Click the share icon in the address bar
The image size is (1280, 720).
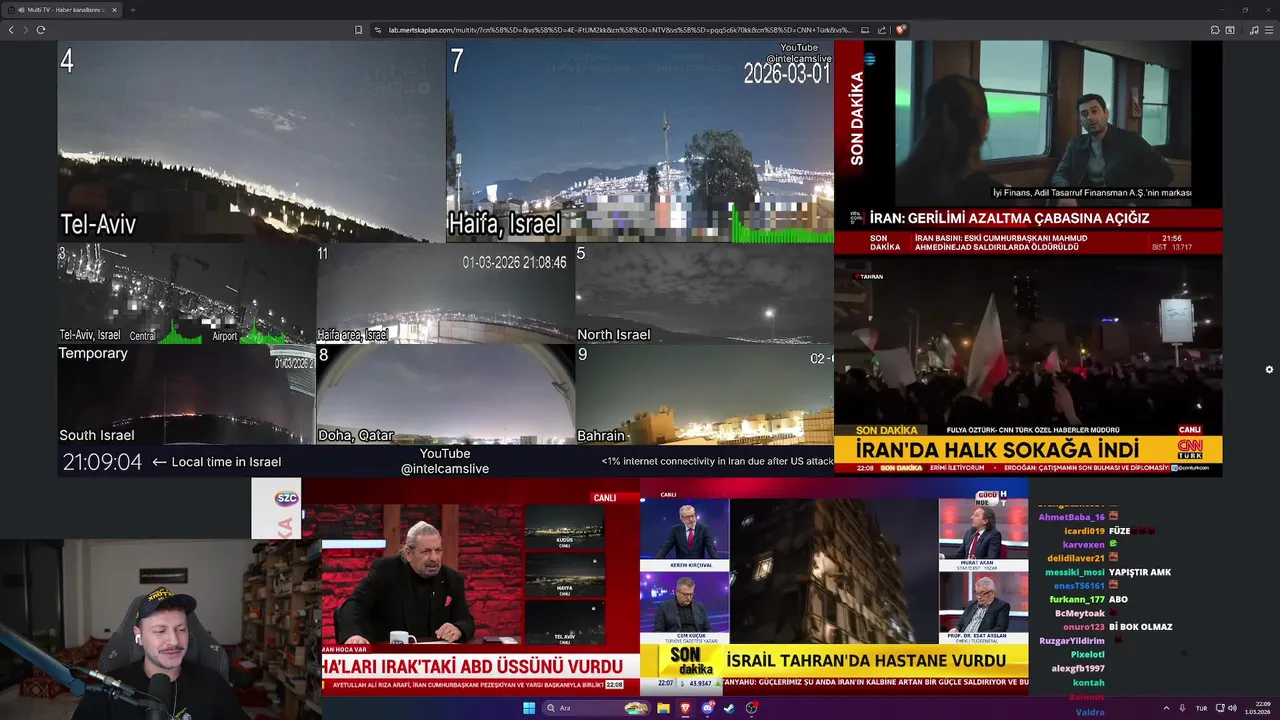pyautogui.click(x=882, y=30)
